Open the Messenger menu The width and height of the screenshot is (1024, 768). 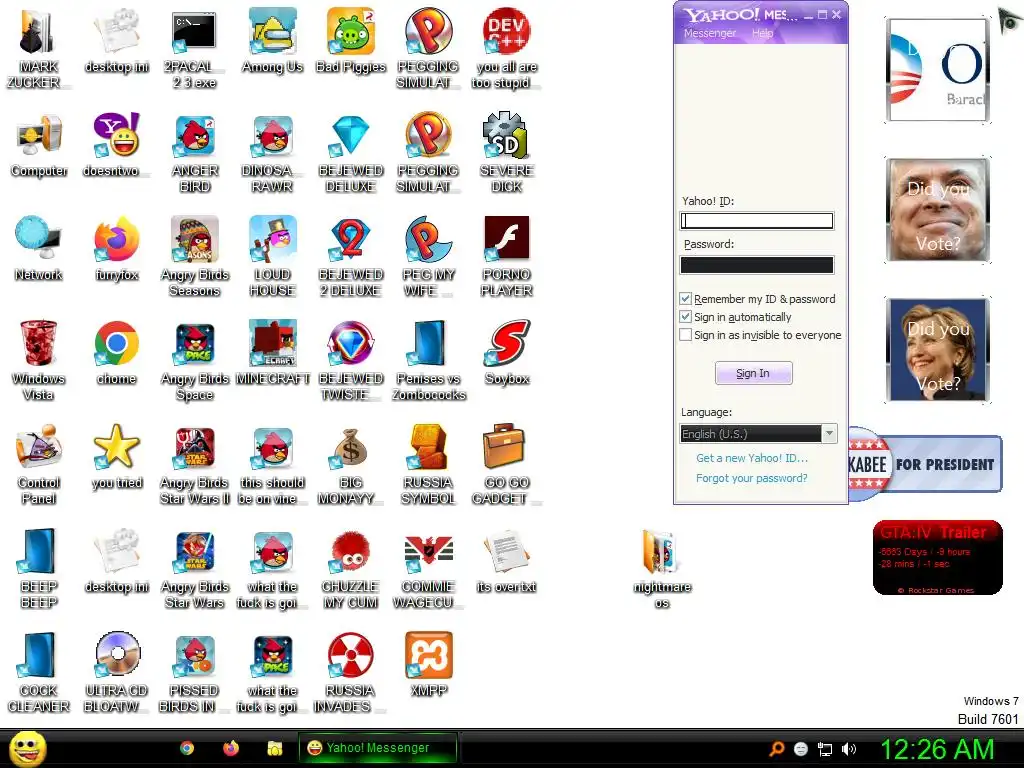pyautogui.click(x=710, y=33)
